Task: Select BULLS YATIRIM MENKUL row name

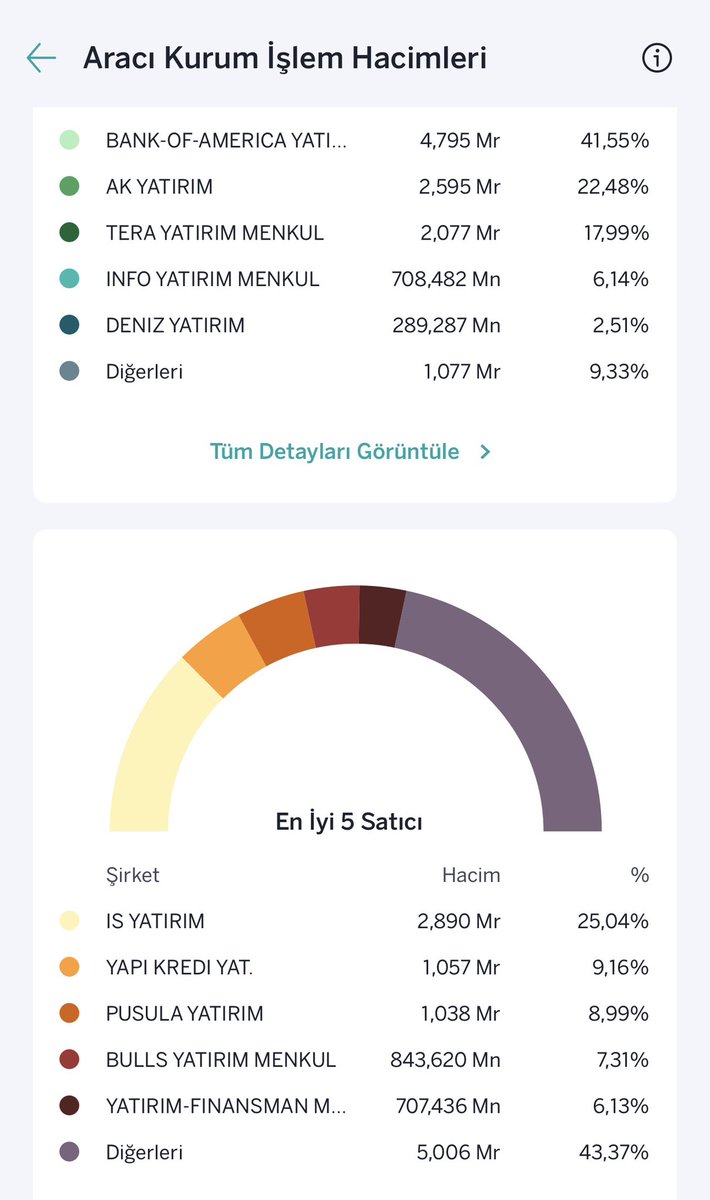Action: click(221, 1059)
